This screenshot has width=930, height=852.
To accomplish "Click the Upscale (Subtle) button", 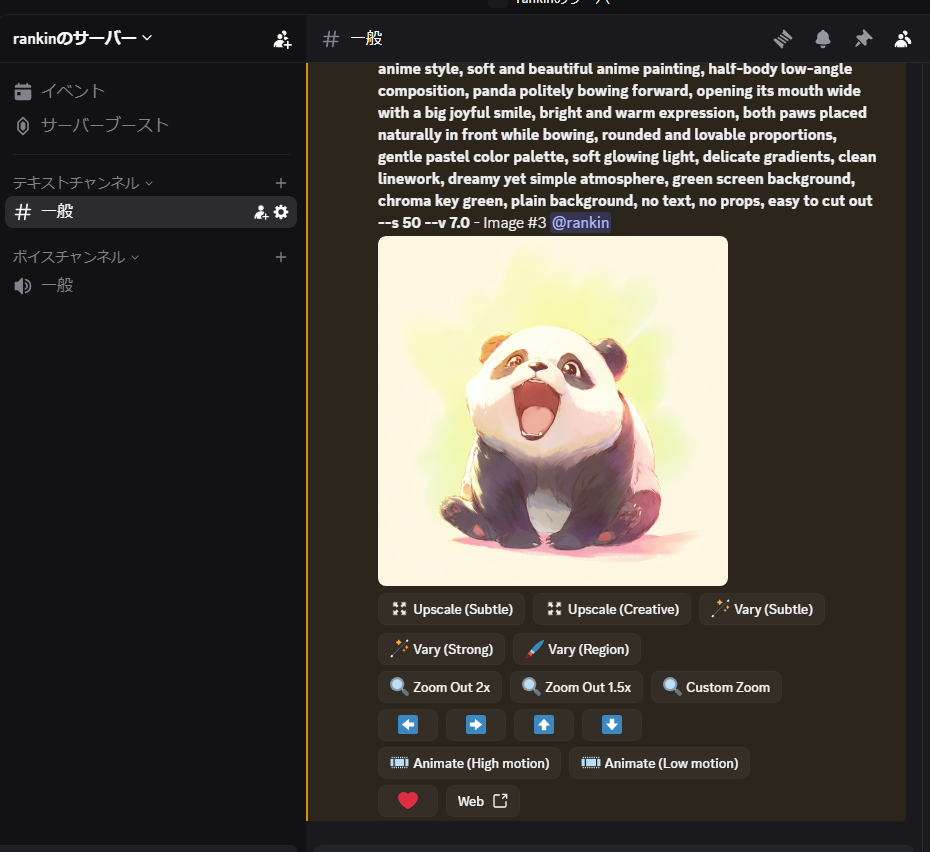I will [451, 609].
